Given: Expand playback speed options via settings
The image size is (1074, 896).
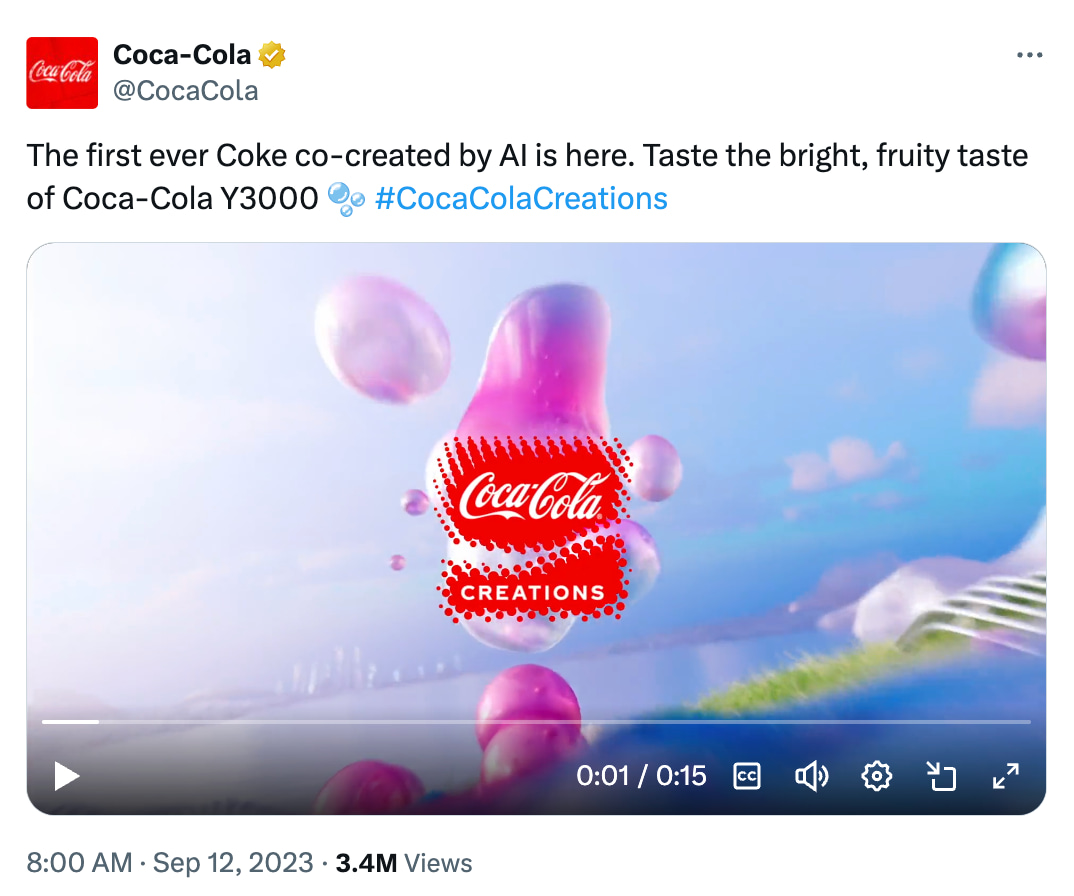Looking at the screenshot, I should 877,776.
